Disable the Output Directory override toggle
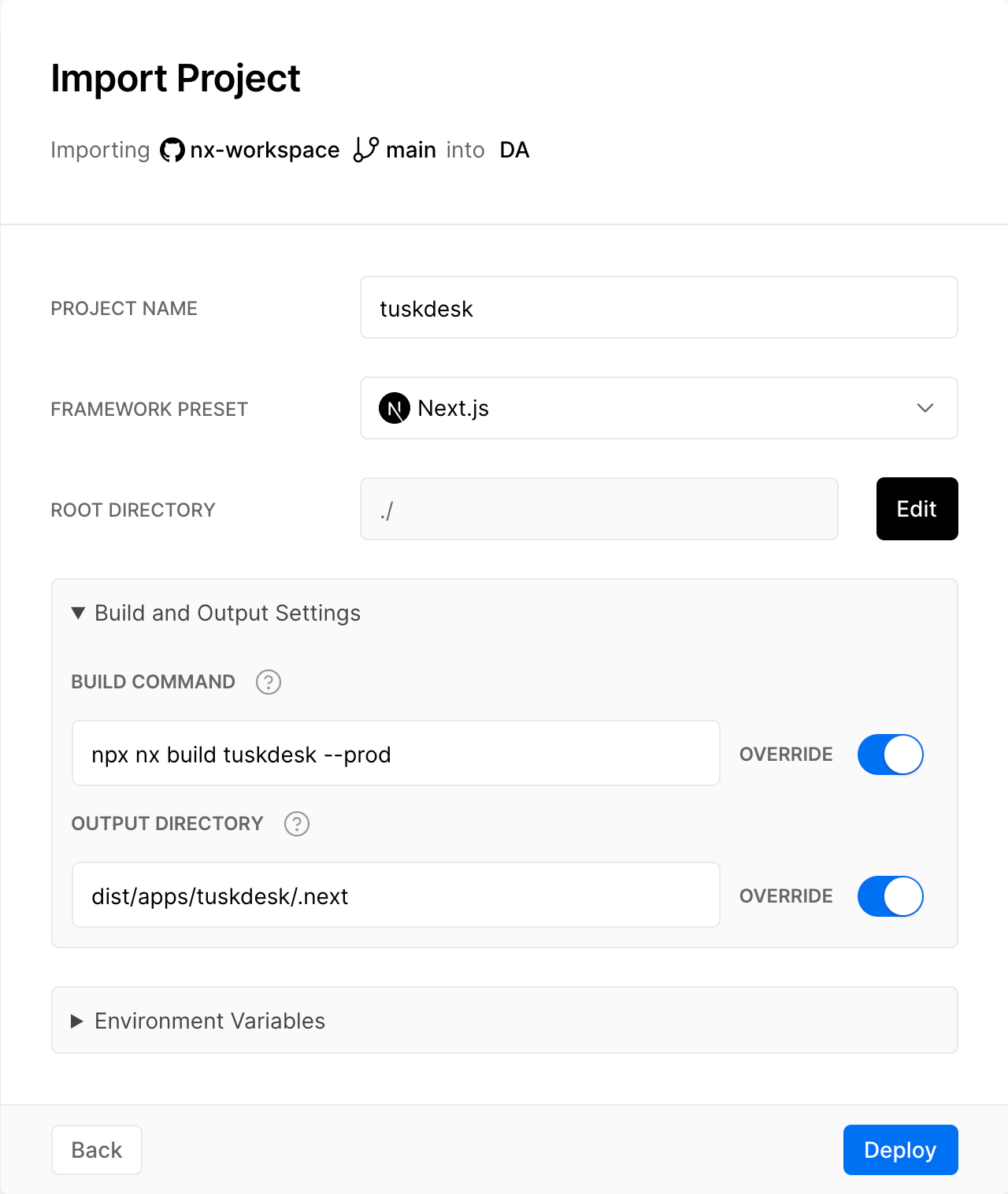 pos(890,895)
